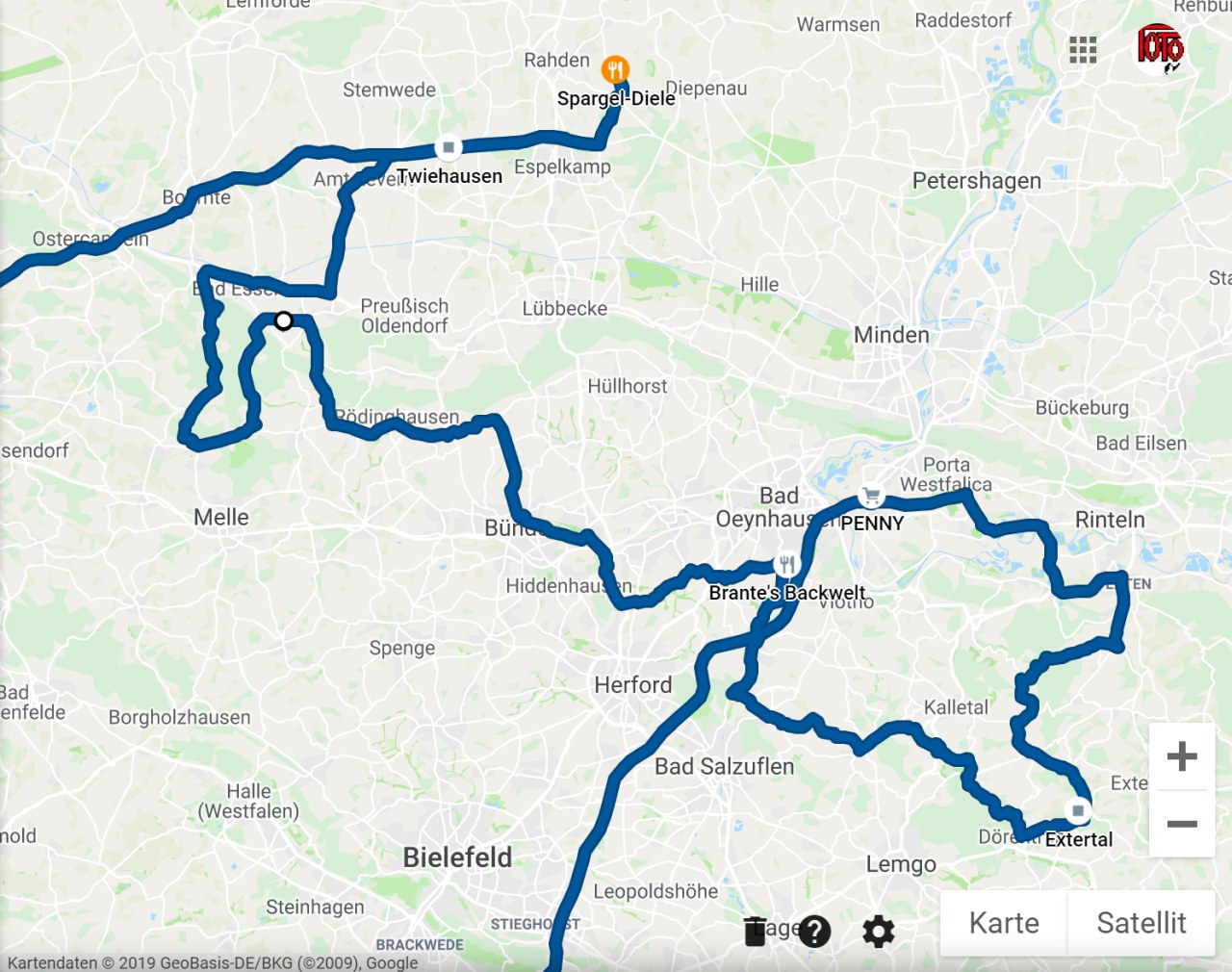Zoom out with the minus button
Viewport: 1232px width, 972px height.
pyautogui.click(x=1182, y=824)
